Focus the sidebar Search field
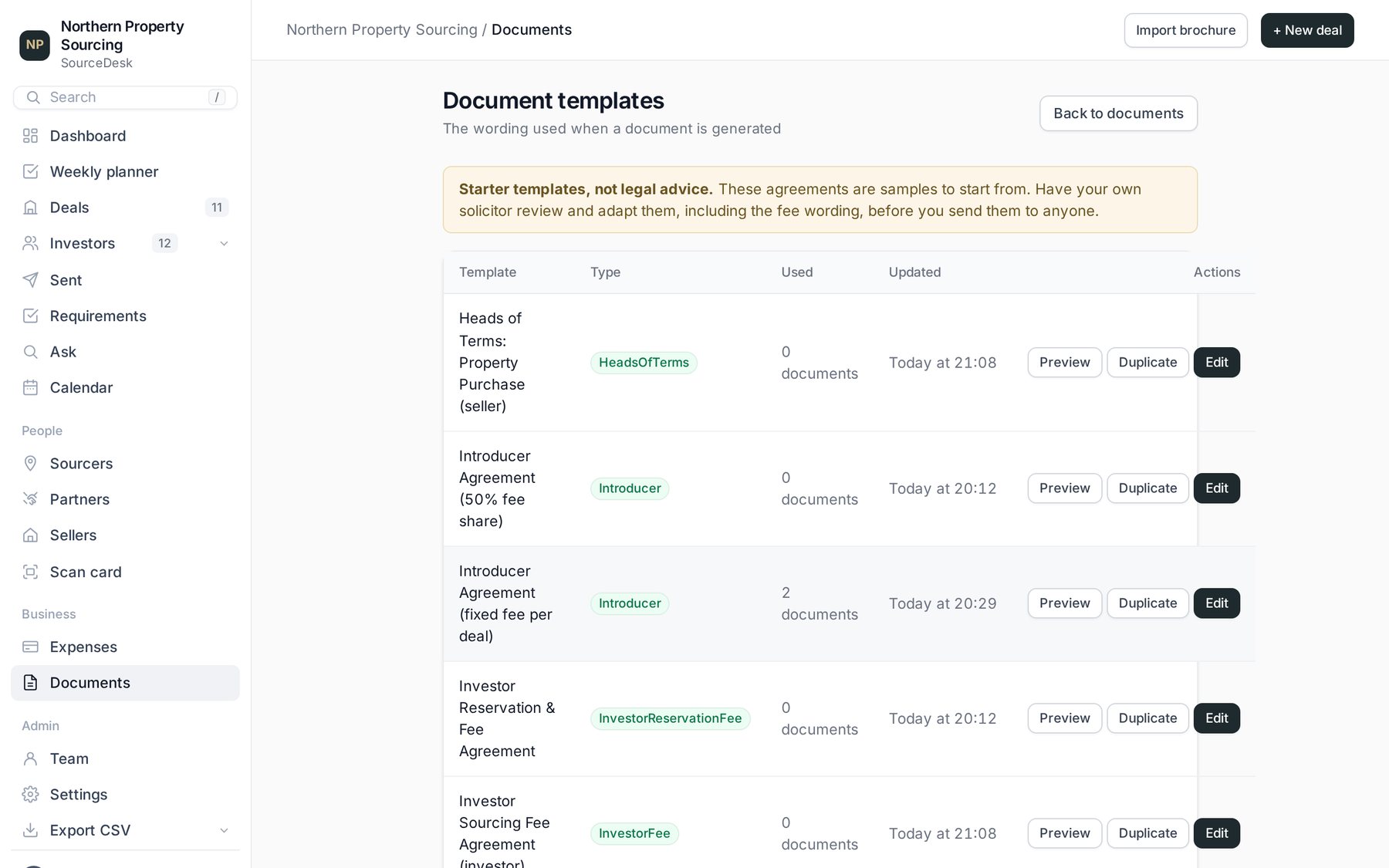 pyautogui.click(x=125, y=97)
